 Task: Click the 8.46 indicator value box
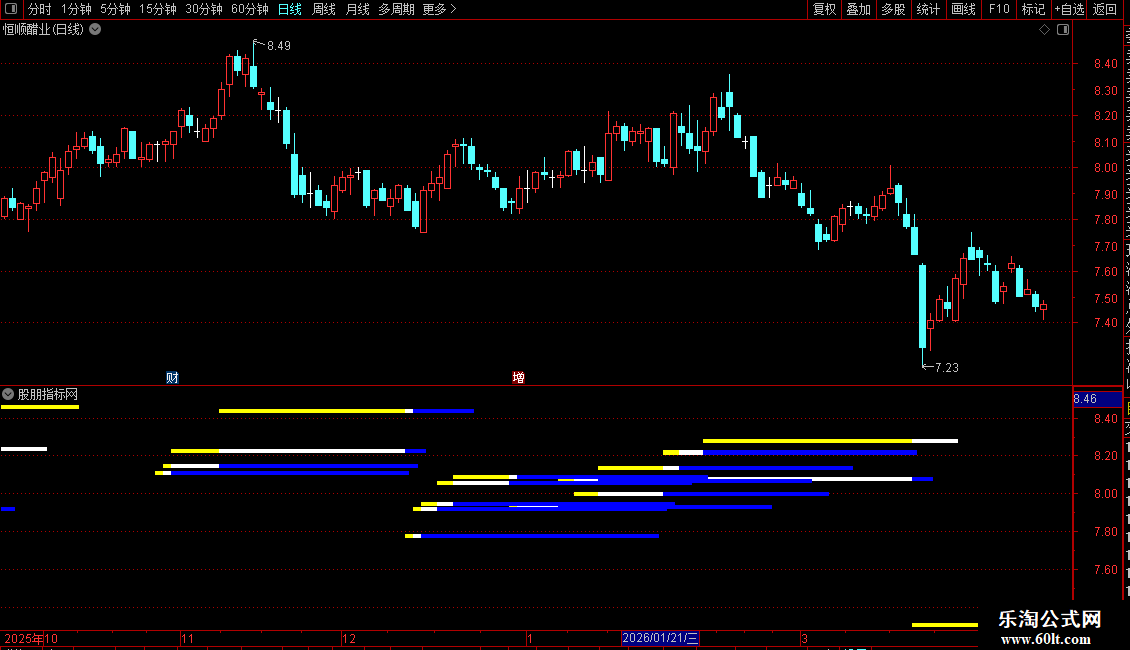(1097, 399)
